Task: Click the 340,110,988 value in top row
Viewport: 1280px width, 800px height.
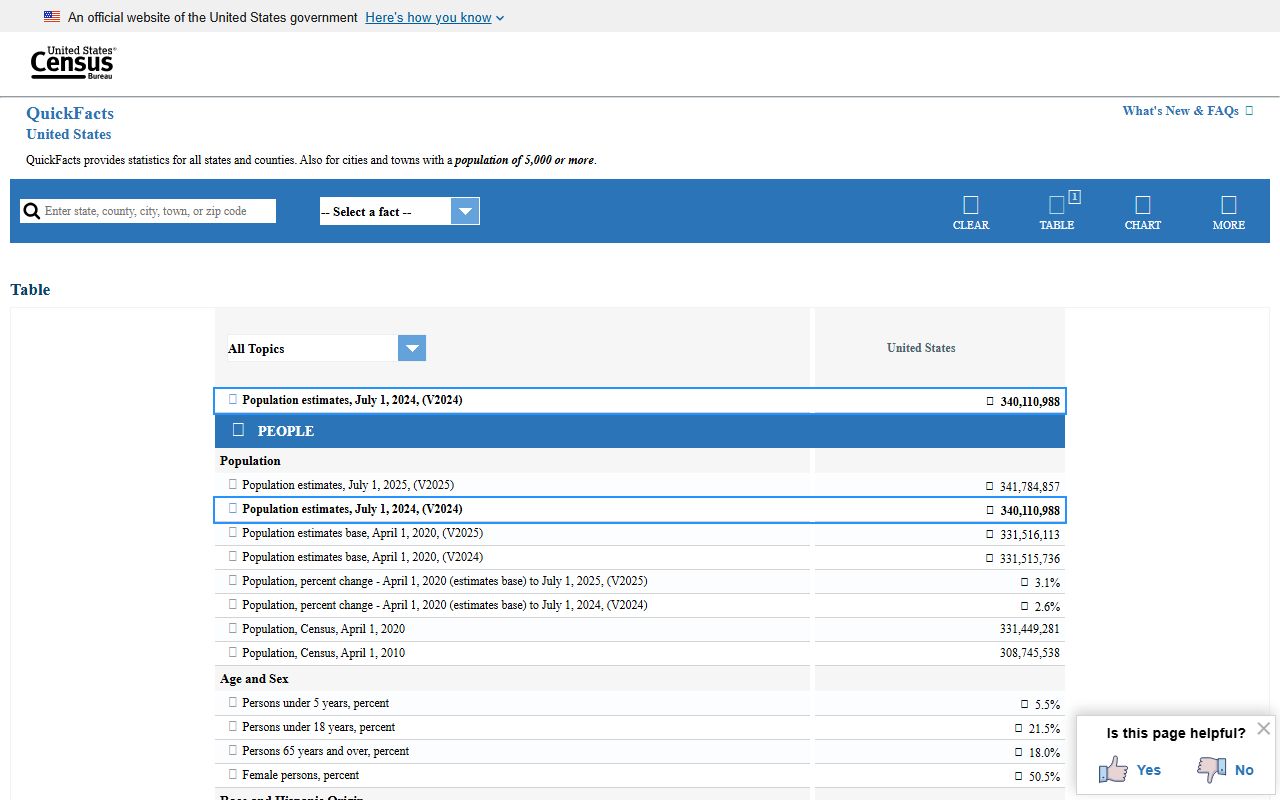Action: point(1030,402)
